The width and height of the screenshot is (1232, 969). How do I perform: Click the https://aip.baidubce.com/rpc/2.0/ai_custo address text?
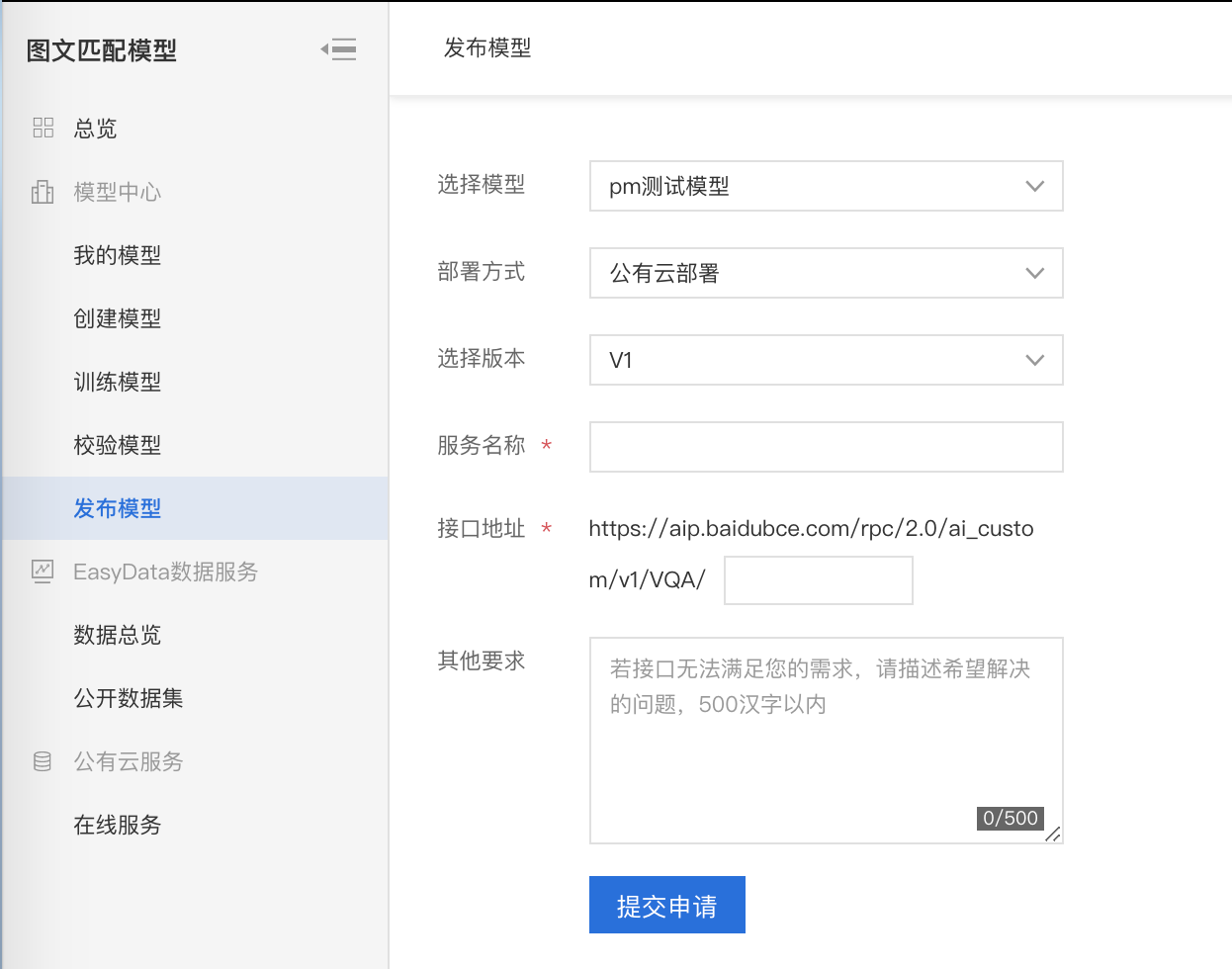pos(811,529)
